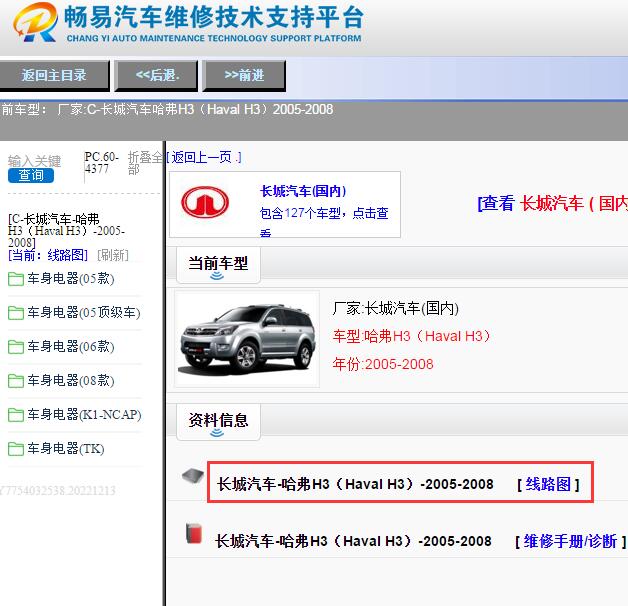Expand tree item 车身电器(05顶级车)

coord(84,313)
